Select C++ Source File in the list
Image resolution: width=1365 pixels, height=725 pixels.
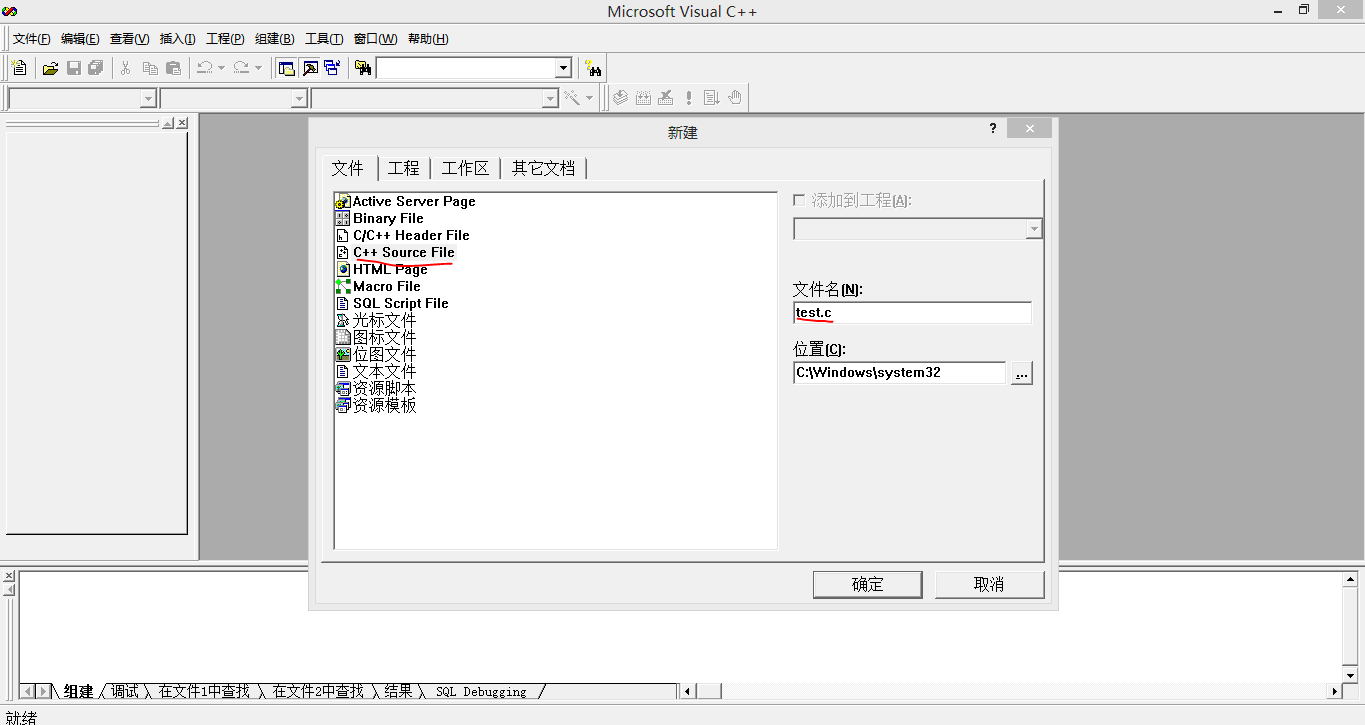pyautogui.click(x=404, y=252)
